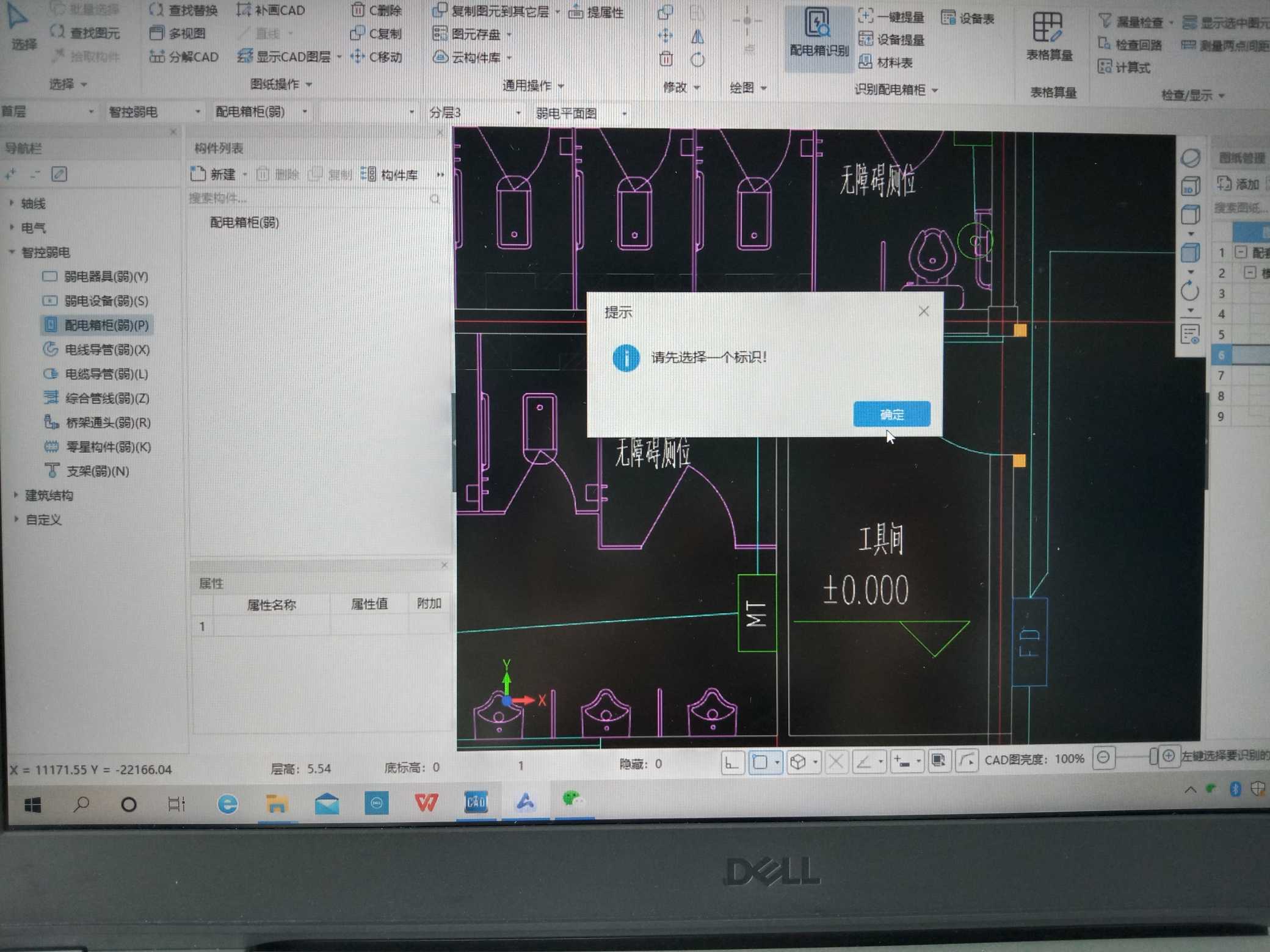Click the 检查回路 tool
1270x952 pixels.
[x=1130, y=45]
